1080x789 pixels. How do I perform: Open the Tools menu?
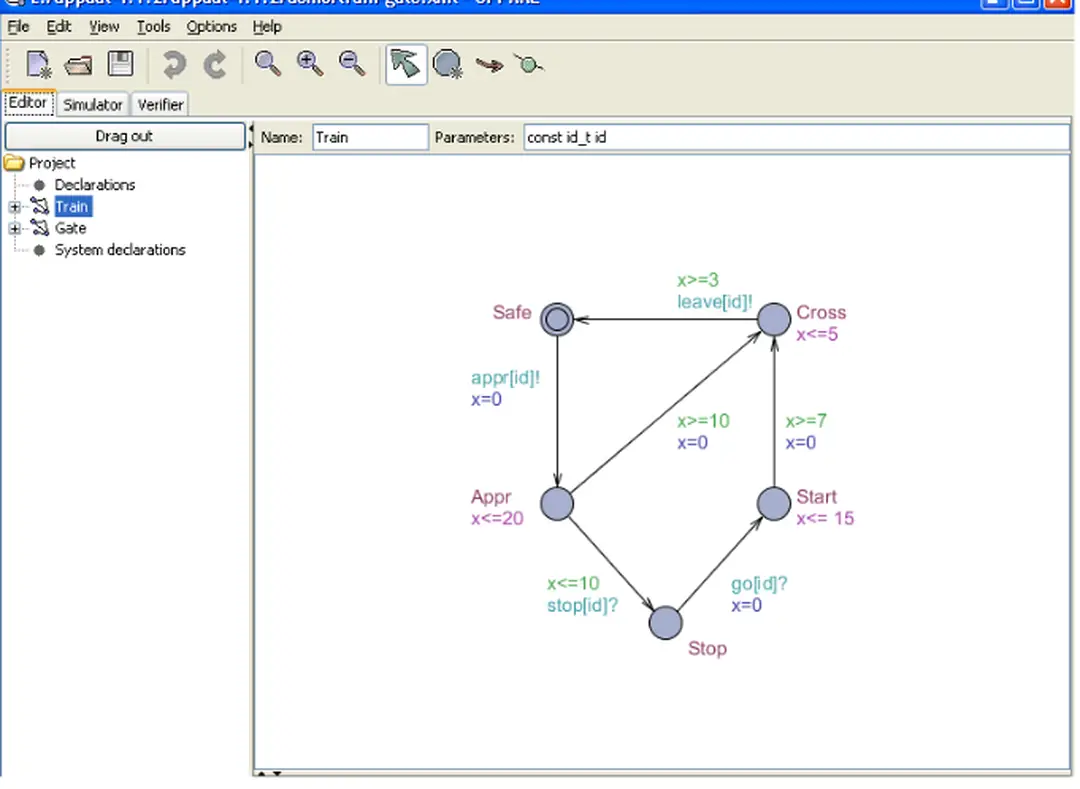pyautogui.click(x=153, y=27)
